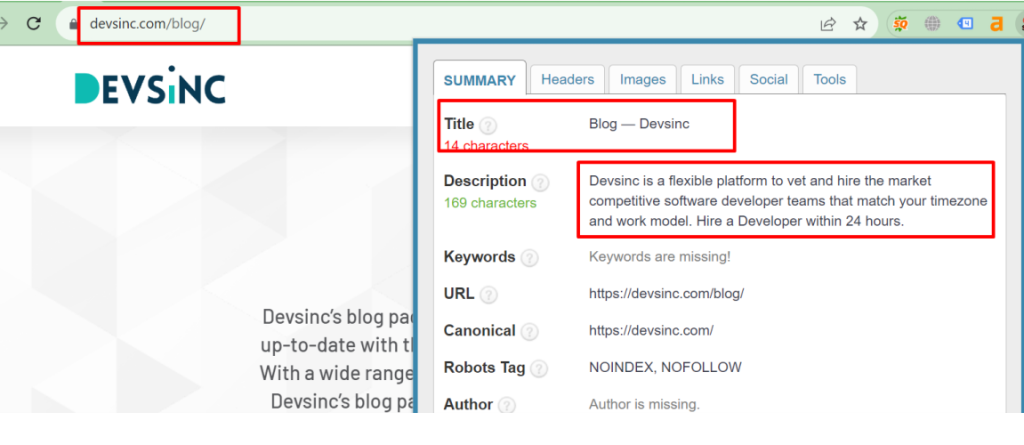Bookmark this page with the star icon
1024x445 pixels.
(860, 25)
